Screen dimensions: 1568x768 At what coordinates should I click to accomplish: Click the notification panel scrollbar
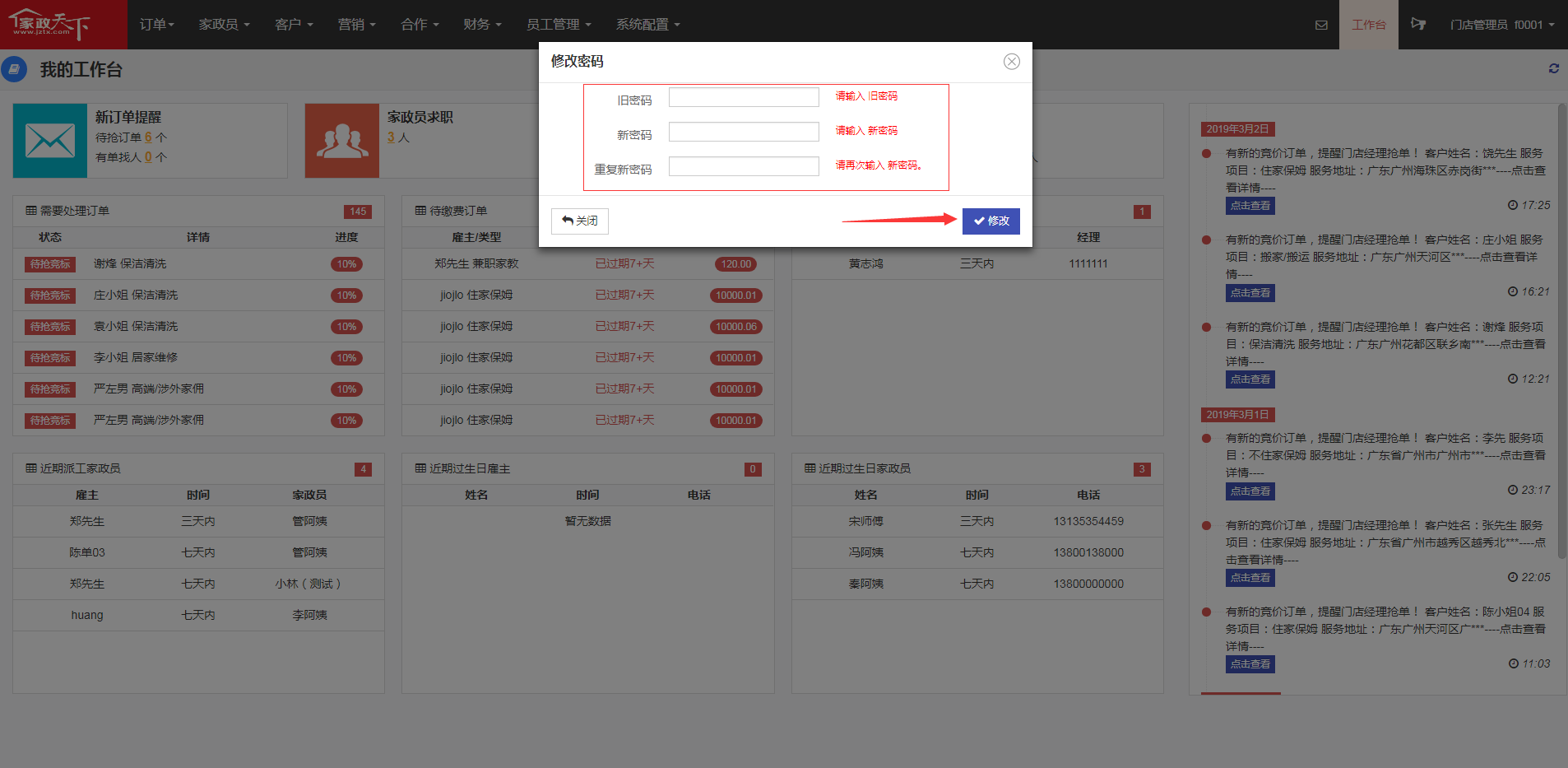click(x=1562, y=329)
